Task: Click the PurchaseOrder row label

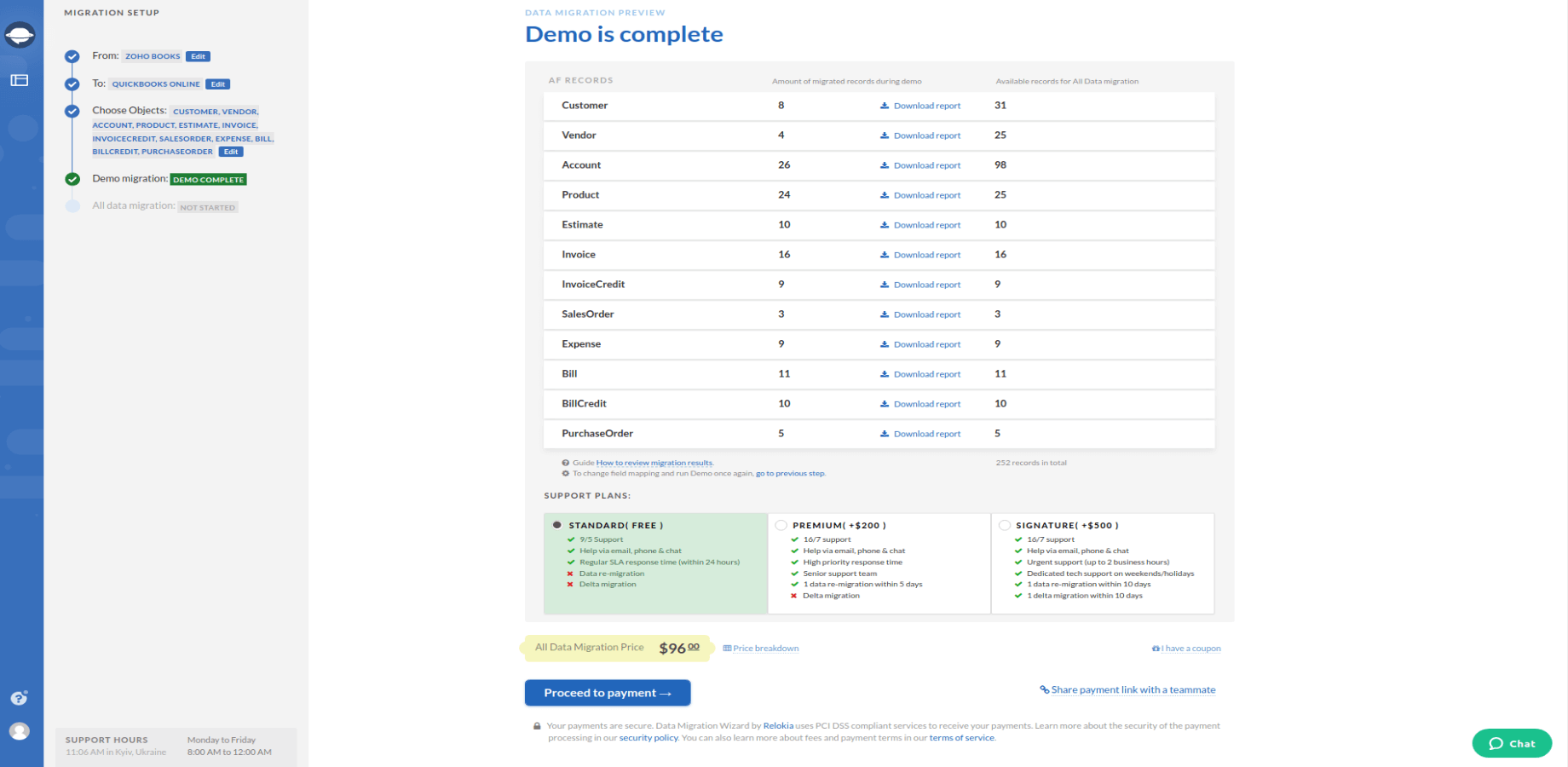Action: pos(597,434)
